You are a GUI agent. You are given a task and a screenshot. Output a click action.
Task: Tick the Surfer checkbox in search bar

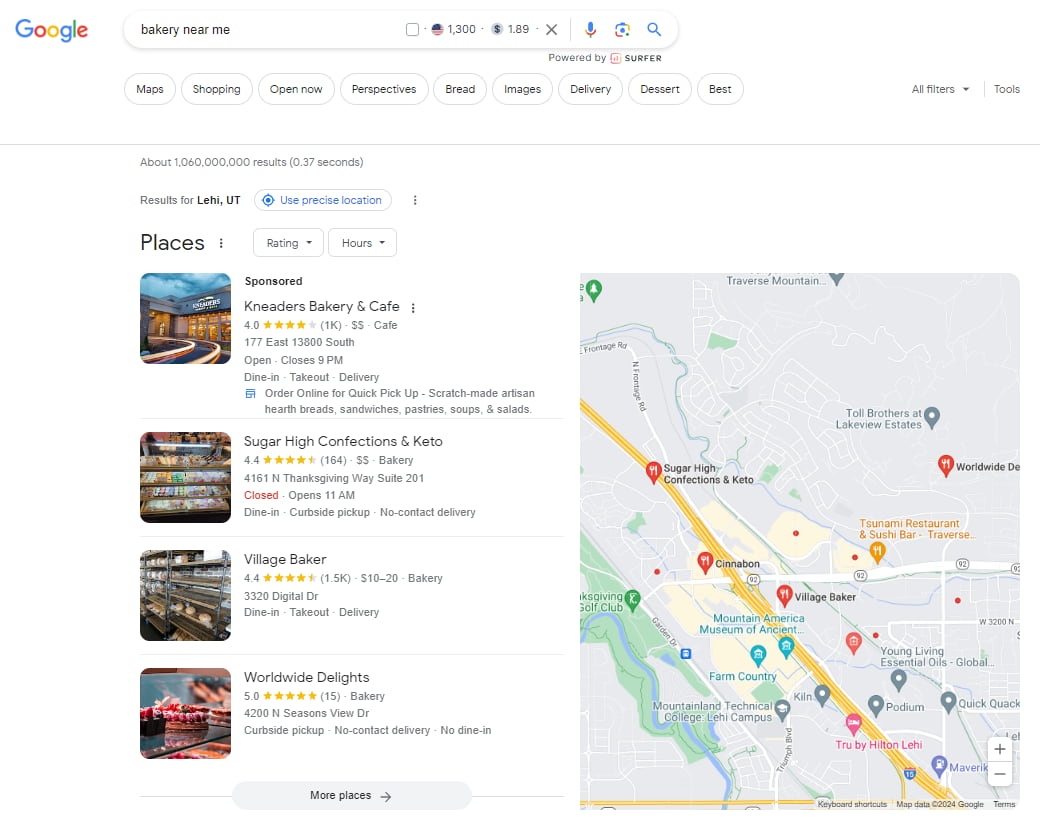412,30
